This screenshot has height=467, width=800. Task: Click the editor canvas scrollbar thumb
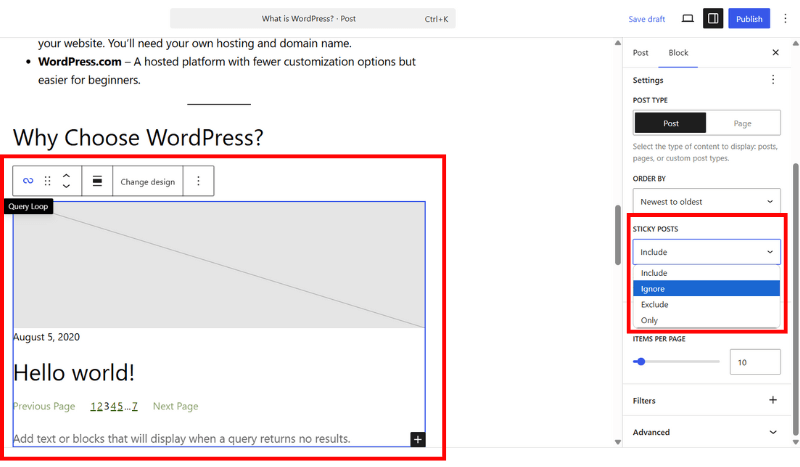(x=618, y=235)
